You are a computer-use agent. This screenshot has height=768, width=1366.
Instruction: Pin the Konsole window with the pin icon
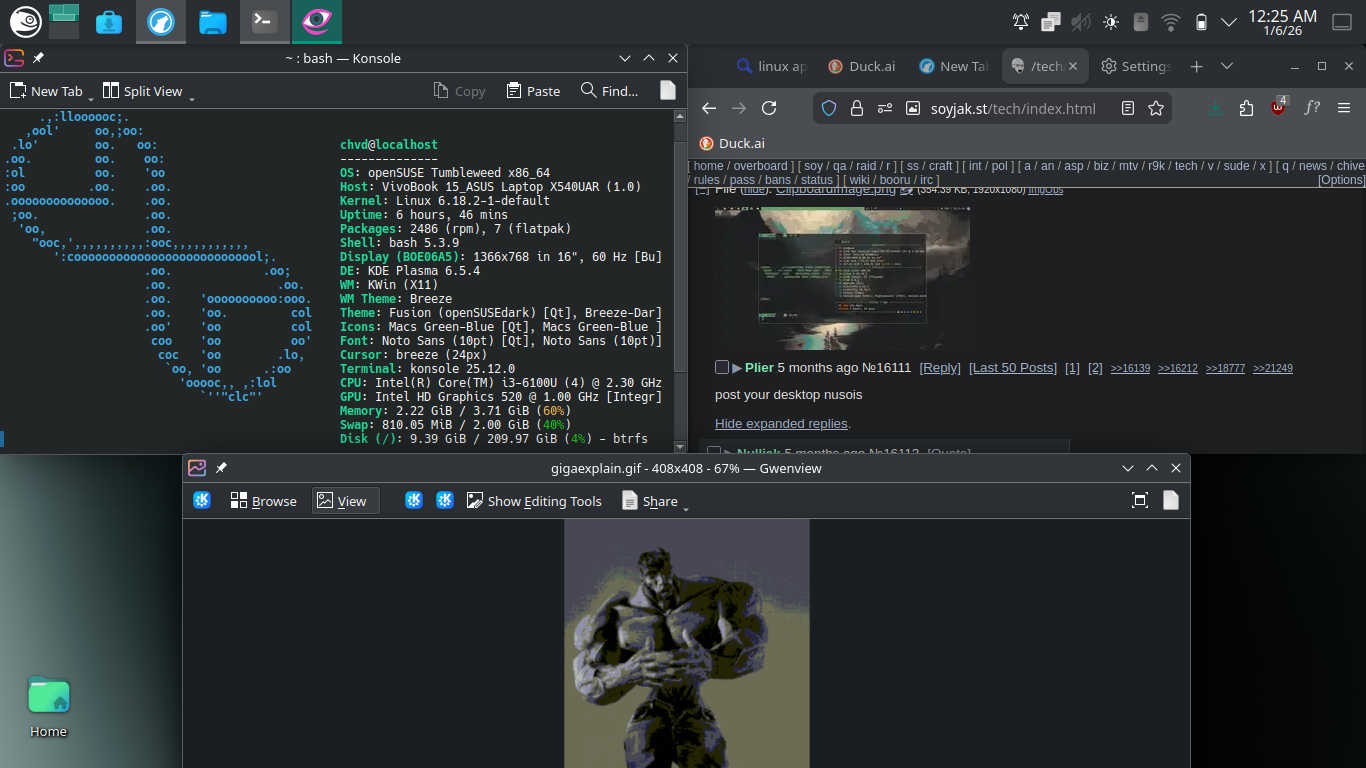[x=38, y=58]
